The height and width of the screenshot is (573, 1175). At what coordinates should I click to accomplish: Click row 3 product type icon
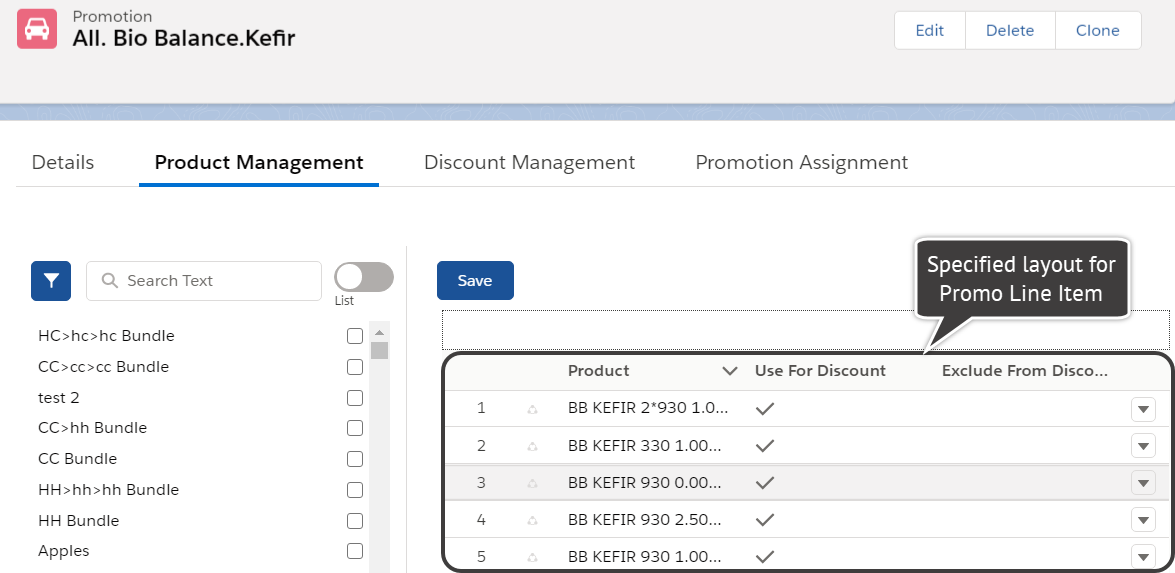tap(533, 483)
